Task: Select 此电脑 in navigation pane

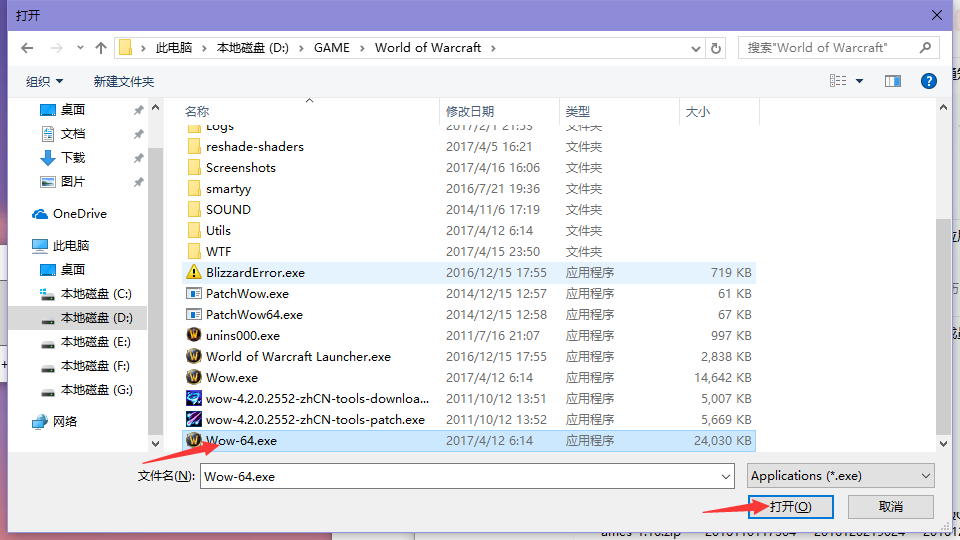Action: pos(70,246)
